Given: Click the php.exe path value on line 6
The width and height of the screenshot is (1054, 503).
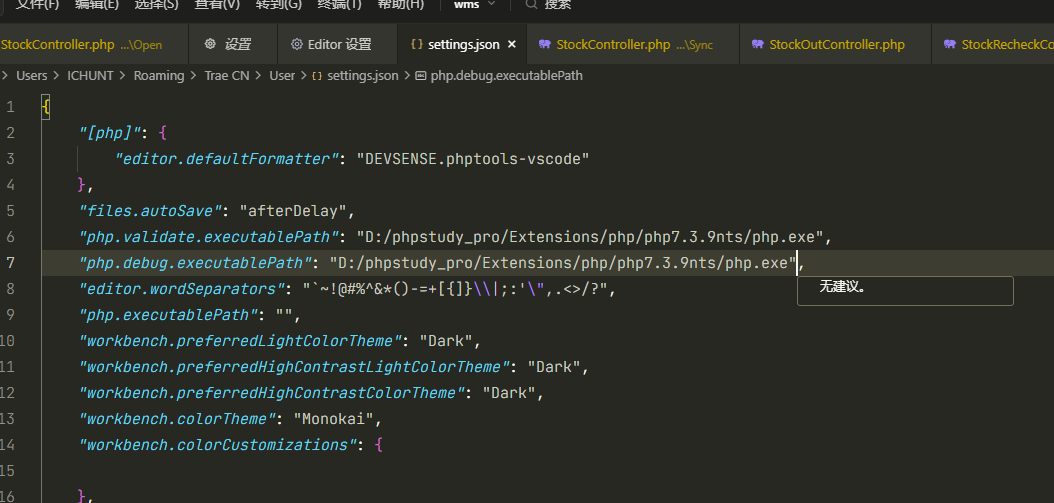Looking at the screenshot, I should [590, 237].
